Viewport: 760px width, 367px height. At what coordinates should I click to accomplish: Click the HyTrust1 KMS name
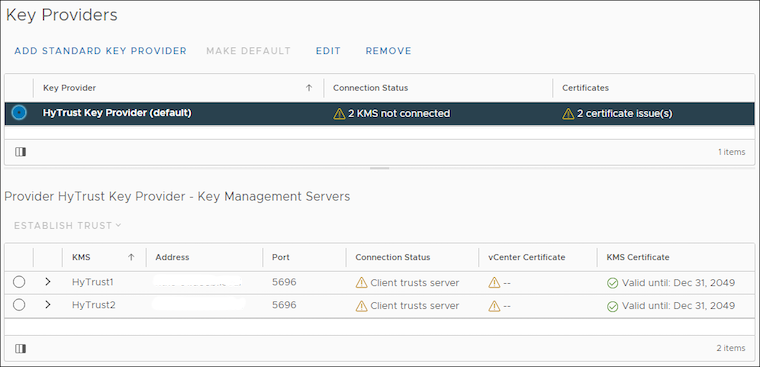[x=93, y=282]
